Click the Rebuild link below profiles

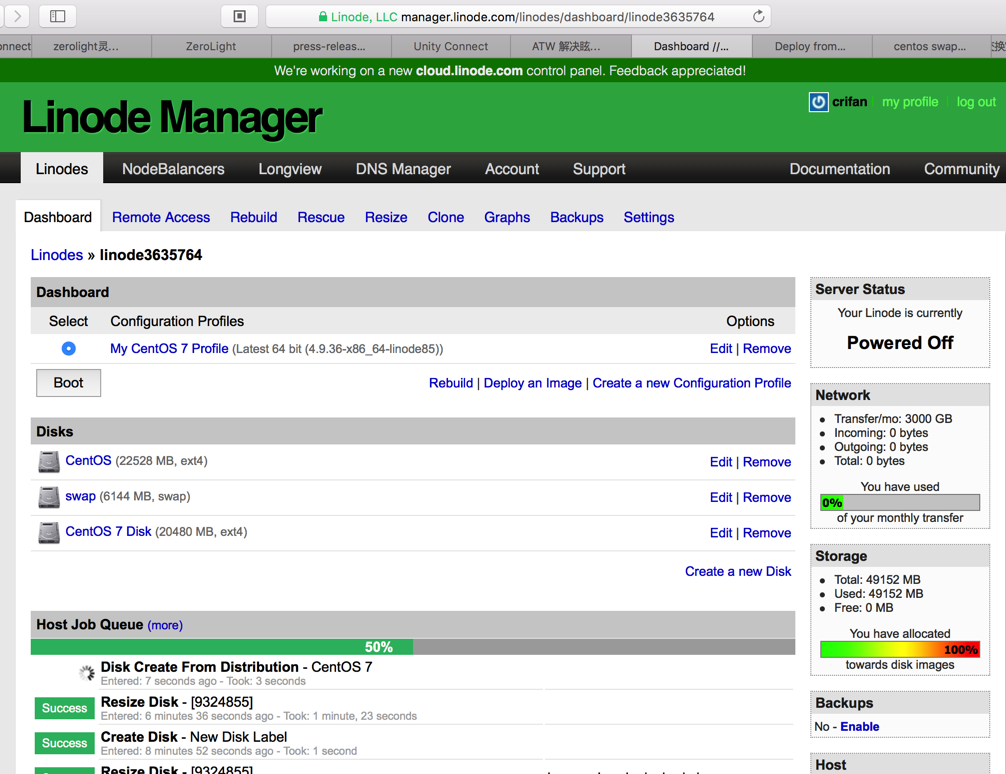tap(450, 383)
